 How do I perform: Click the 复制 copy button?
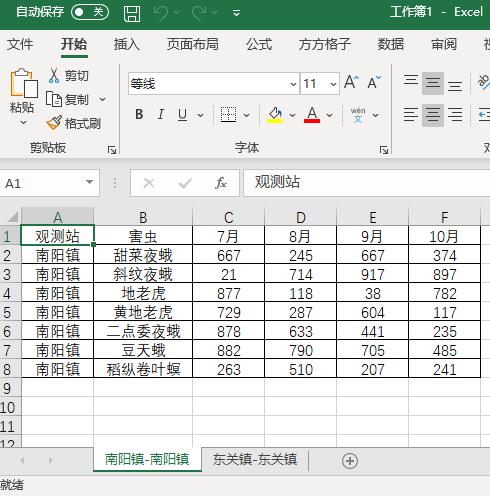[x=68, y=99]
